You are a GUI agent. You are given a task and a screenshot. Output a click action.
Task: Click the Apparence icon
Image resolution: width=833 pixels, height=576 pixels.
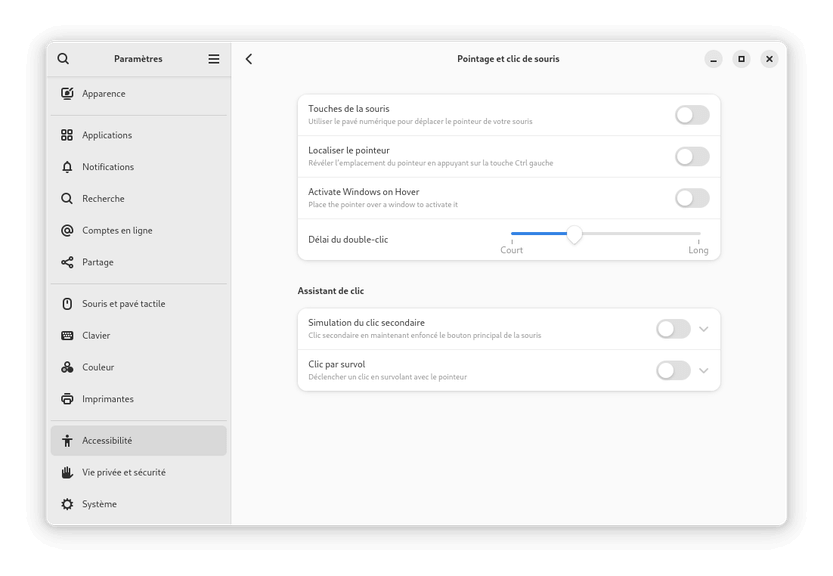click(67, 94)
